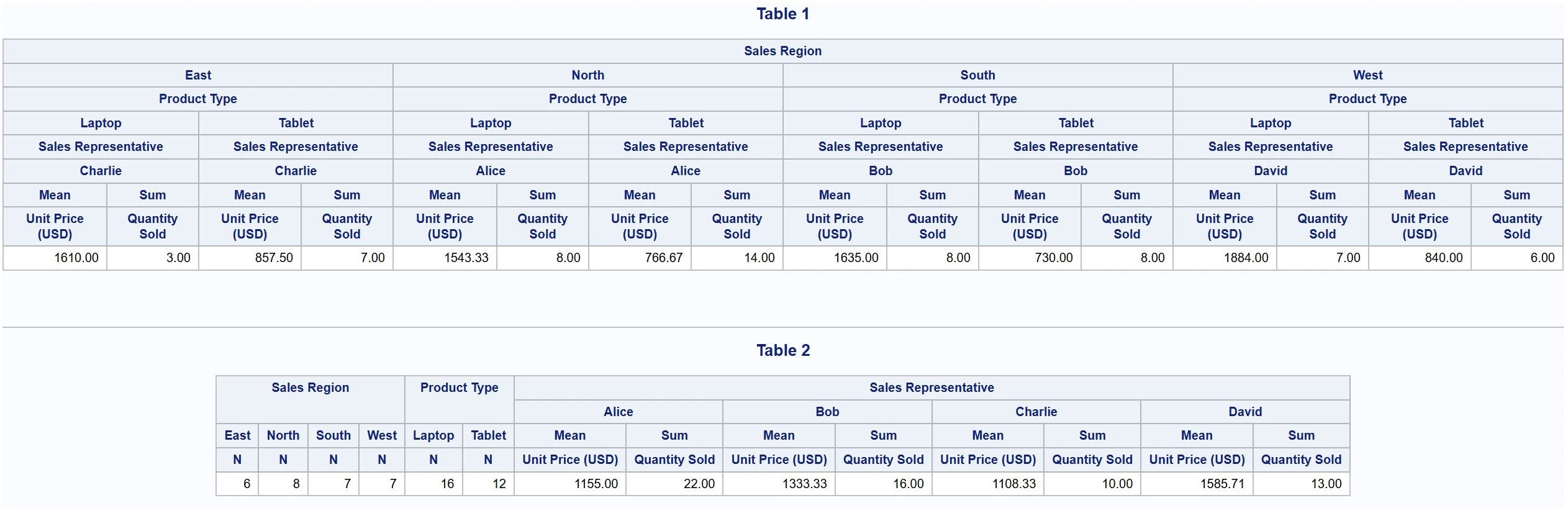Select the 1585.71 cell in Table 2
The height and width of the screenshot is (508, 1568).
tap(1197, 484)
